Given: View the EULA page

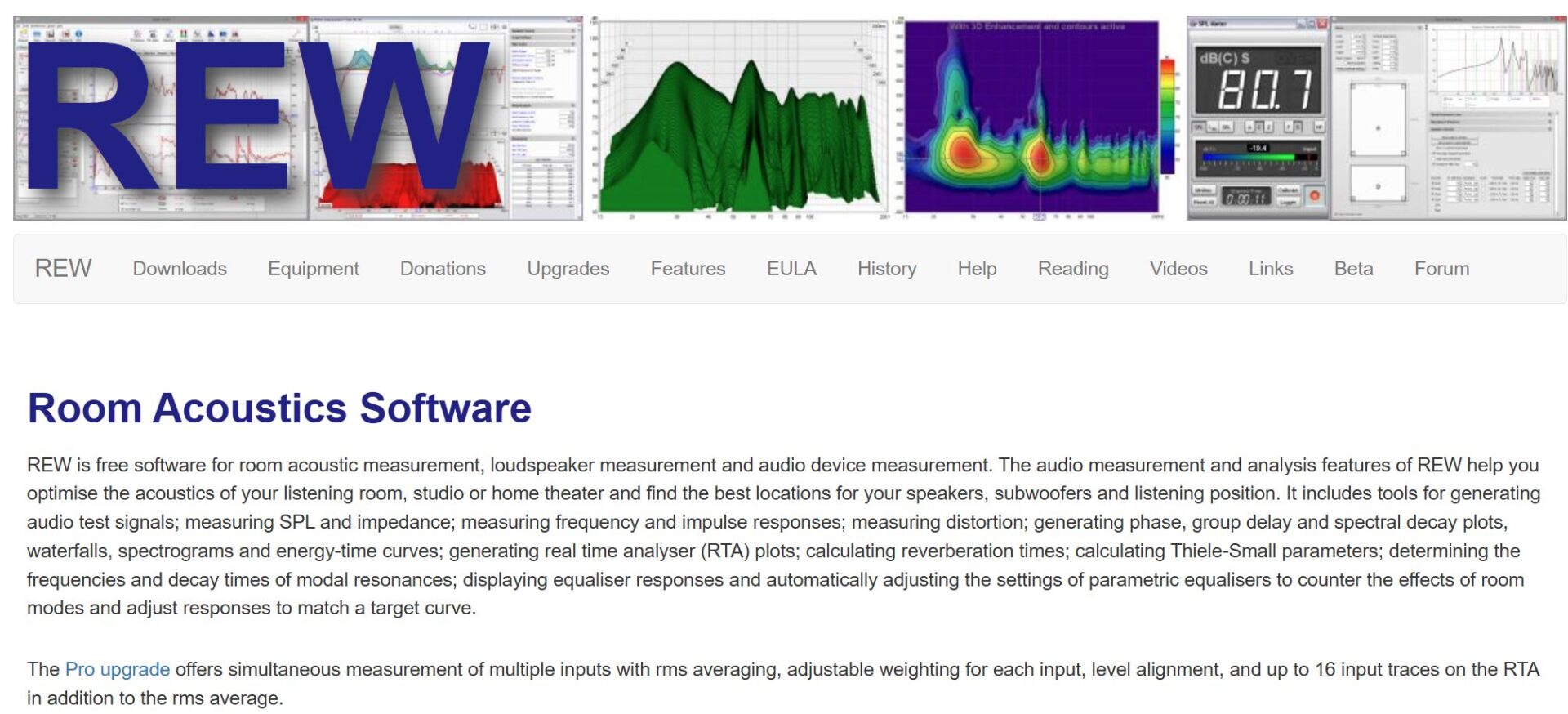Looking at the screenshot, I should point(791,269).
